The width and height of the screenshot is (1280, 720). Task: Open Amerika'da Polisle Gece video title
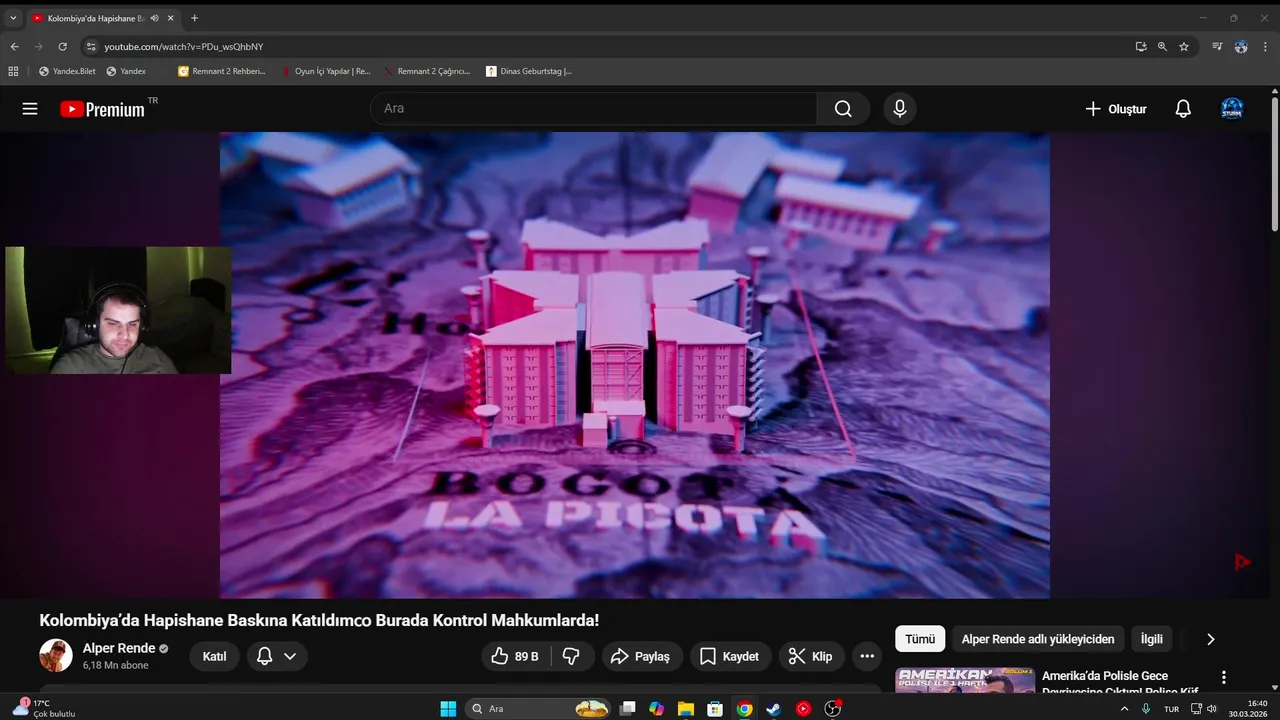[1120, 683]
